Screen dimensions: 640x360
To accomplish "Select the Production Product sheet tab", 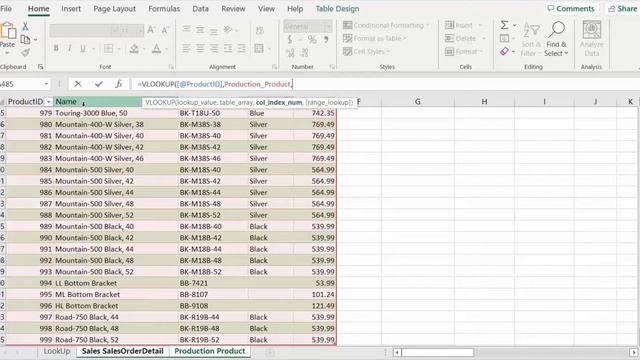I will click(210, 351).
